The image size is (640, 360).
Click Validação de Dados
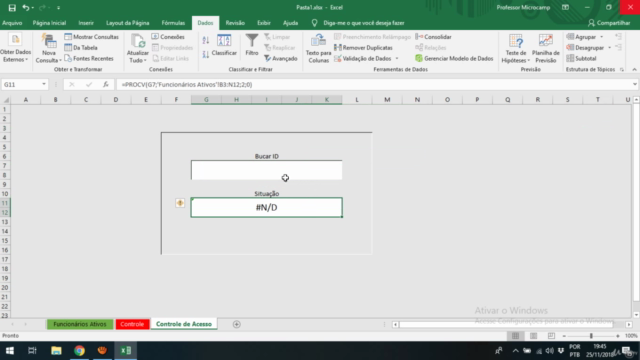point(362,58)
